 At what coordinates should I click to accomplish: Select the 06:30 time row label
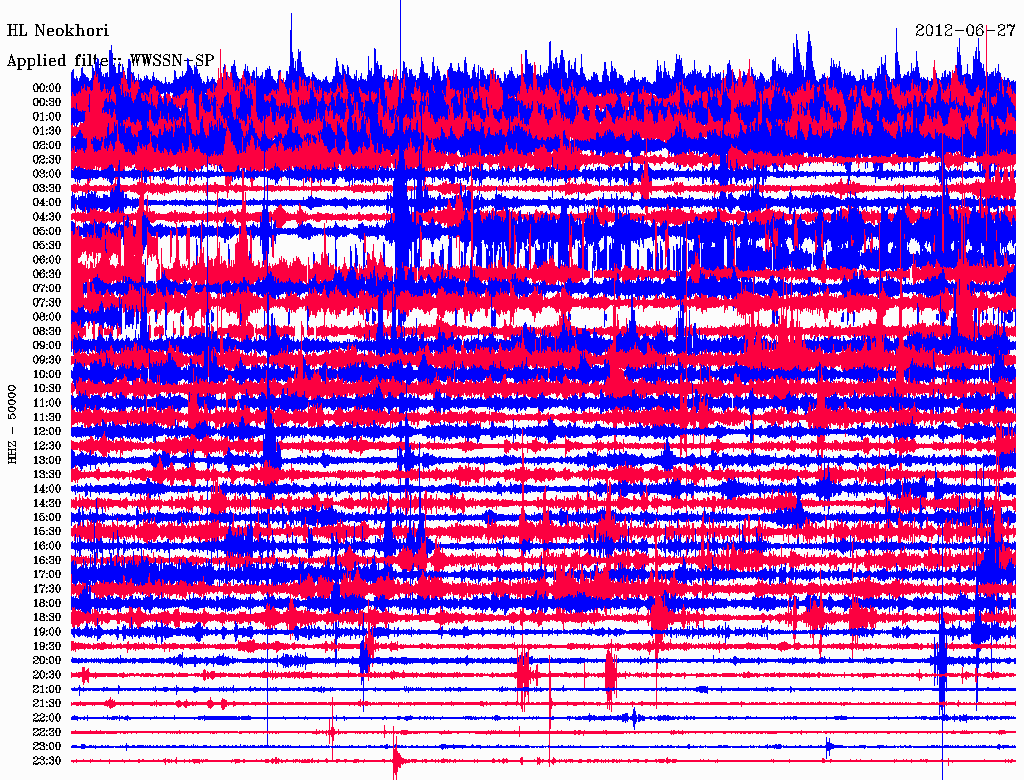(x=47, y=274)
